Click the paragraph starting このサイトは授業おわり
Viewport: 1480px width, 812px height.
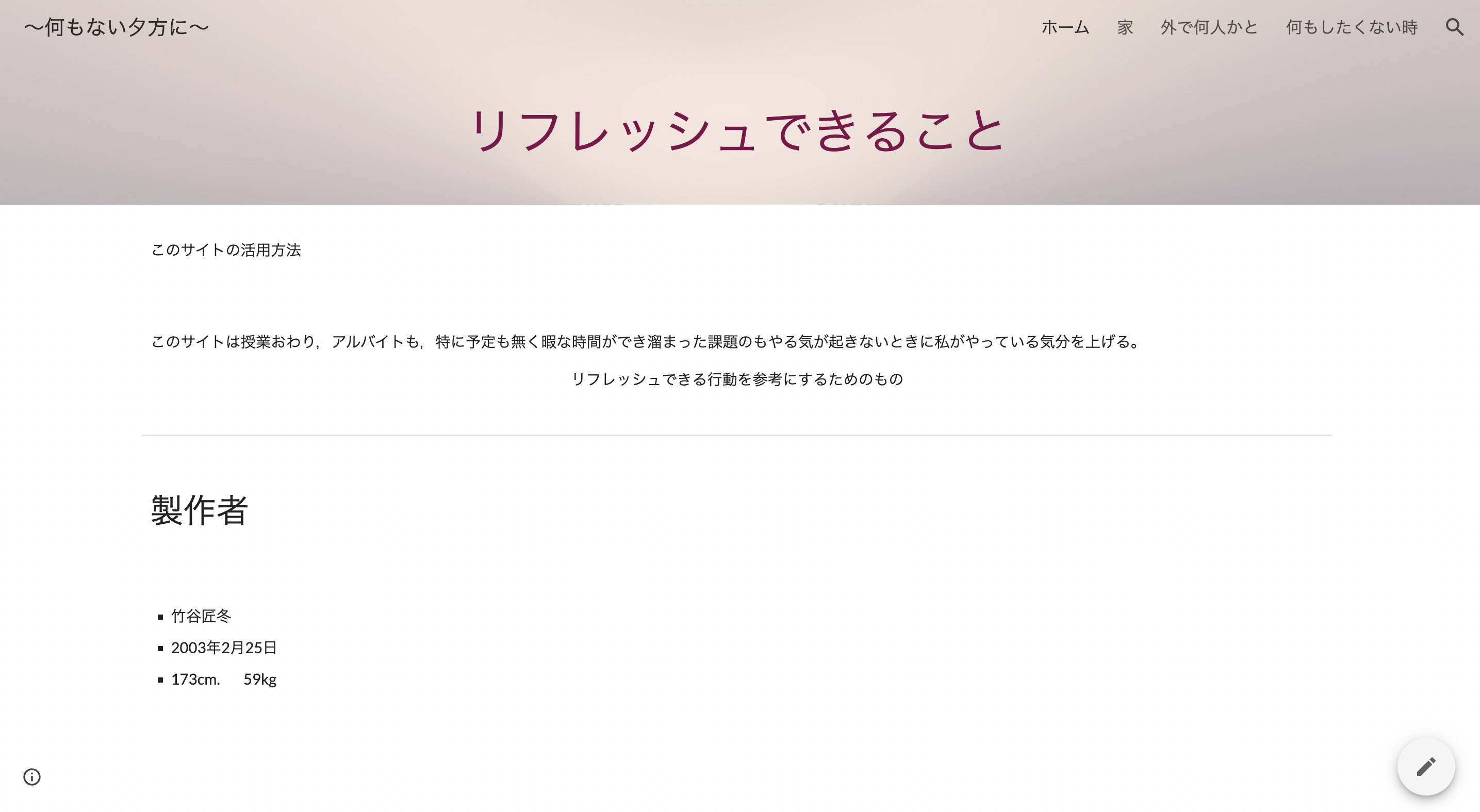tap(646, 342)
